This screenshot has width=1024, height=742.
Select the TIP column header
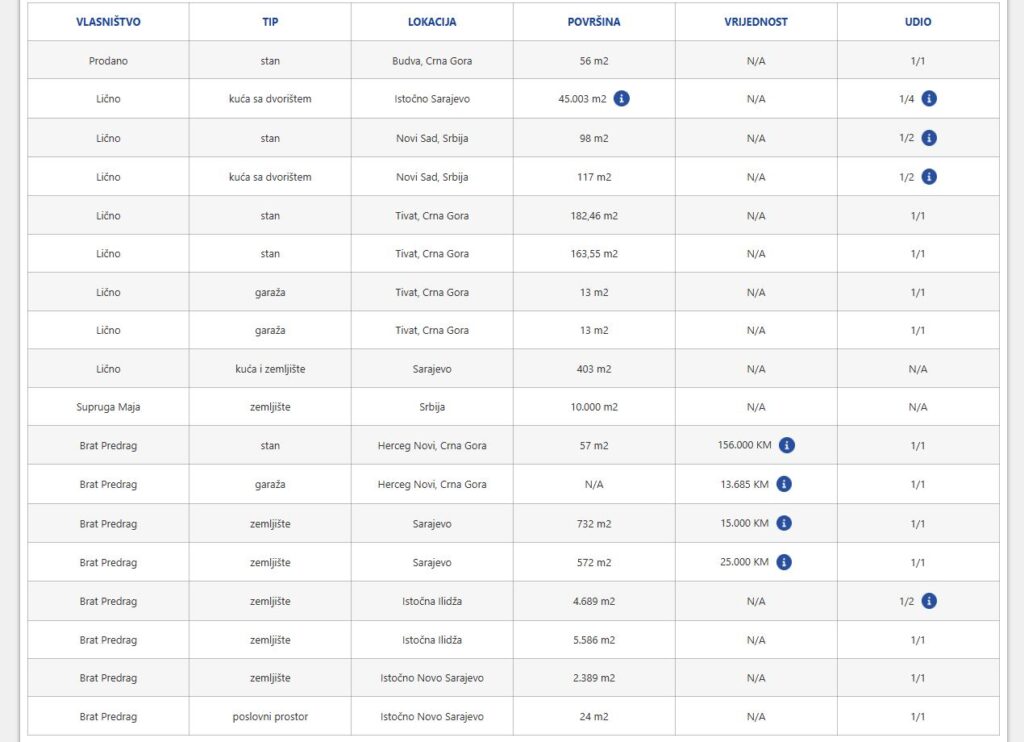270,22
